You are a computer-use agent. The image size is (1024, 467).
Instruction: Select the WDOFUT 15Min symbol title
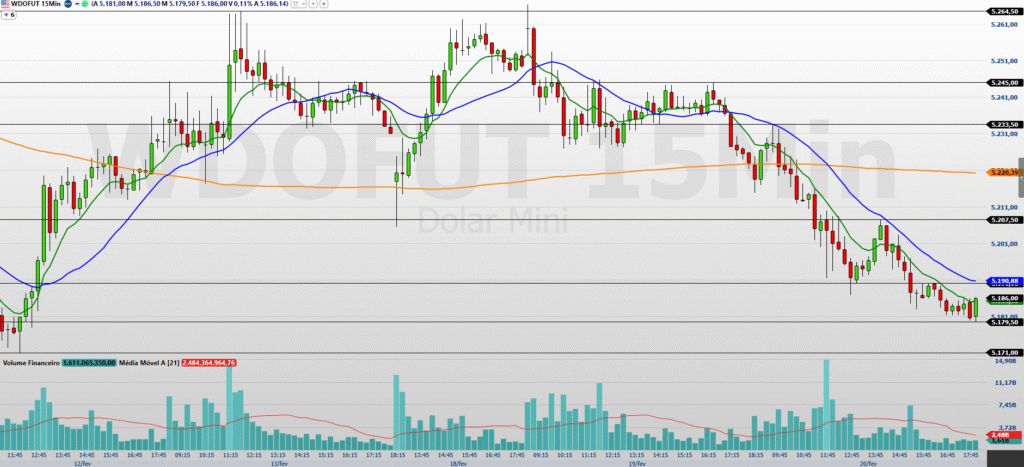(x=36, y=5)
